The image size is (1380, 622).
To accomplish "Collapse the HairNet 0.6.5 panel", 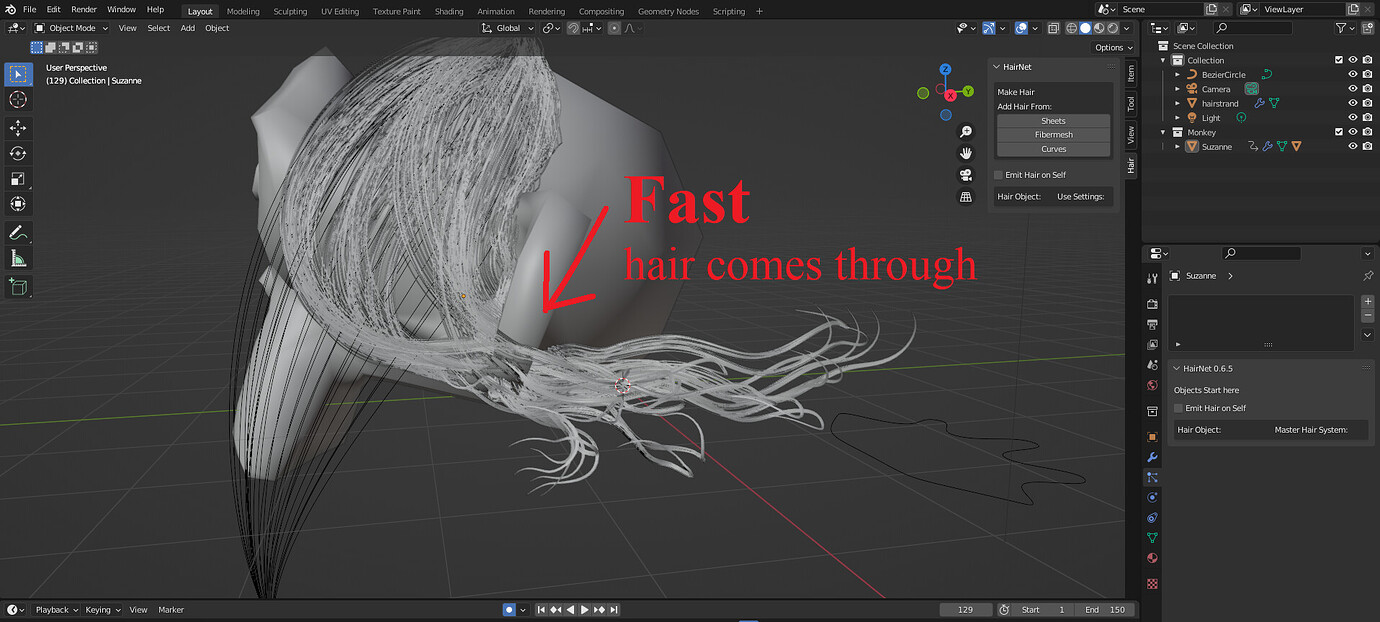I will pos(1176,369).
